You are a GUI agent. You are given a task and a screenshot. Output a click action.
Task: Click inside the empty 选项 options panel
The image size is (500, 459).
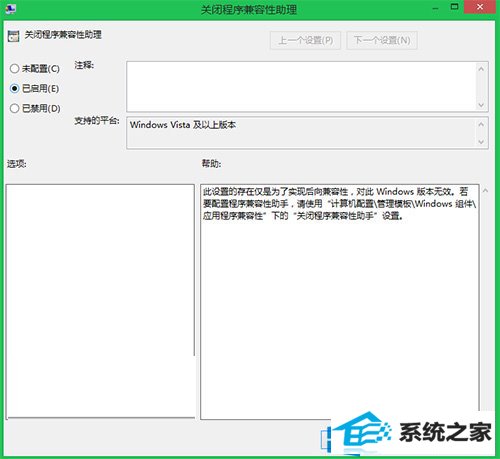click(x=100, y=301)
